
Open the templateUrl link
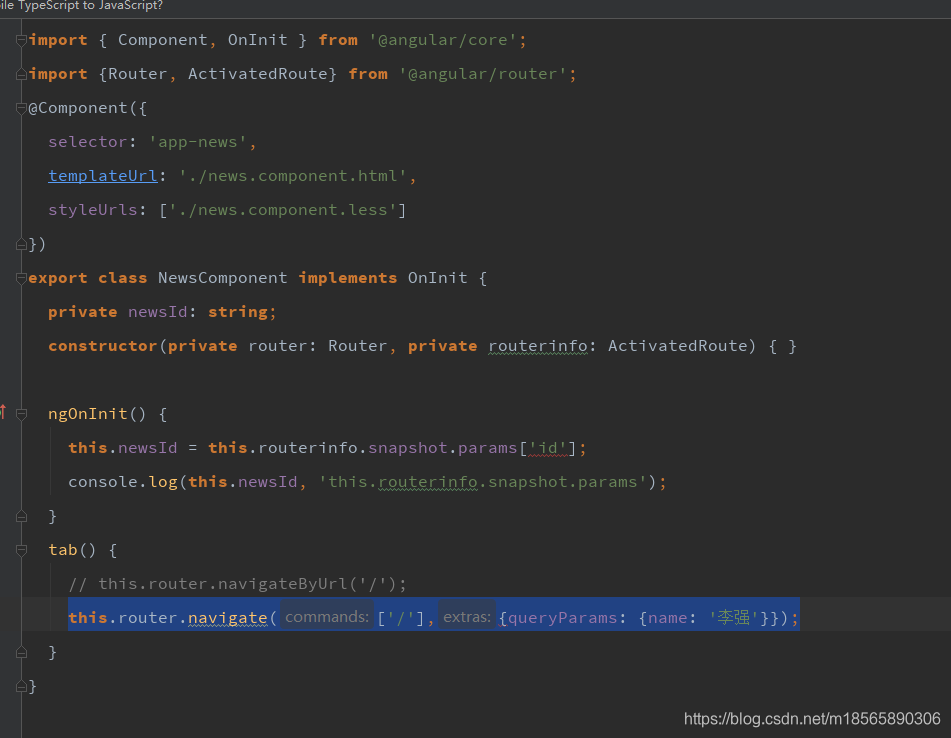coord(102,176)
